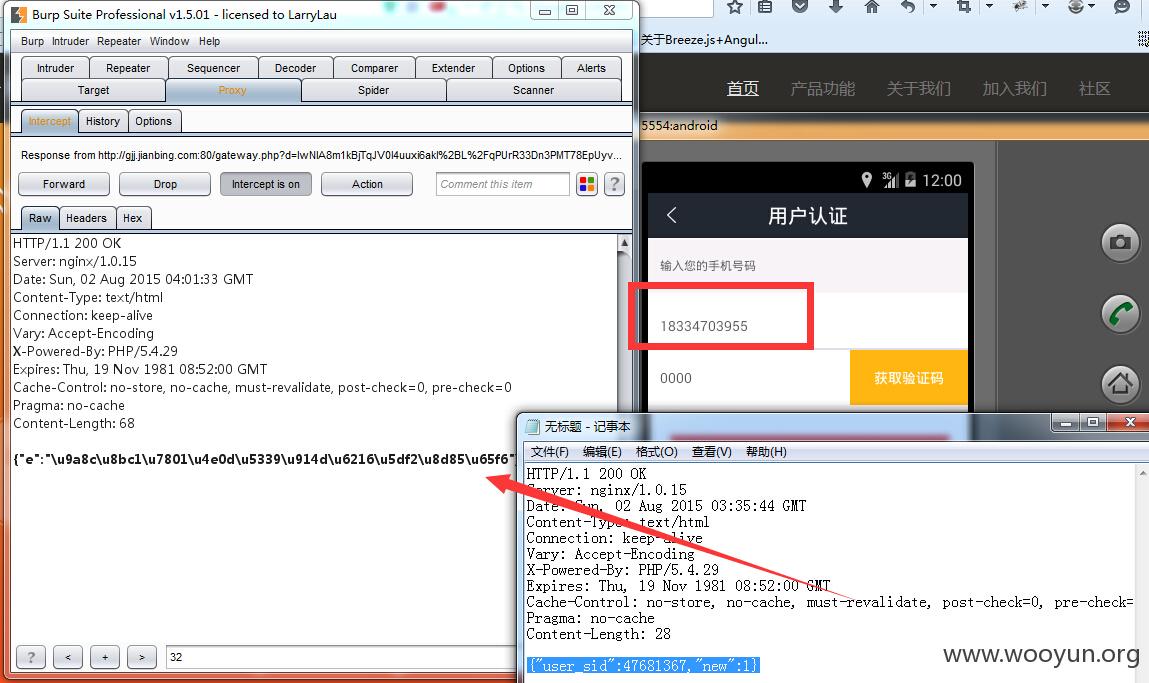1149x683 pixels.
Task: Open Notepad 编辑(E) menu
Action: 602,451
